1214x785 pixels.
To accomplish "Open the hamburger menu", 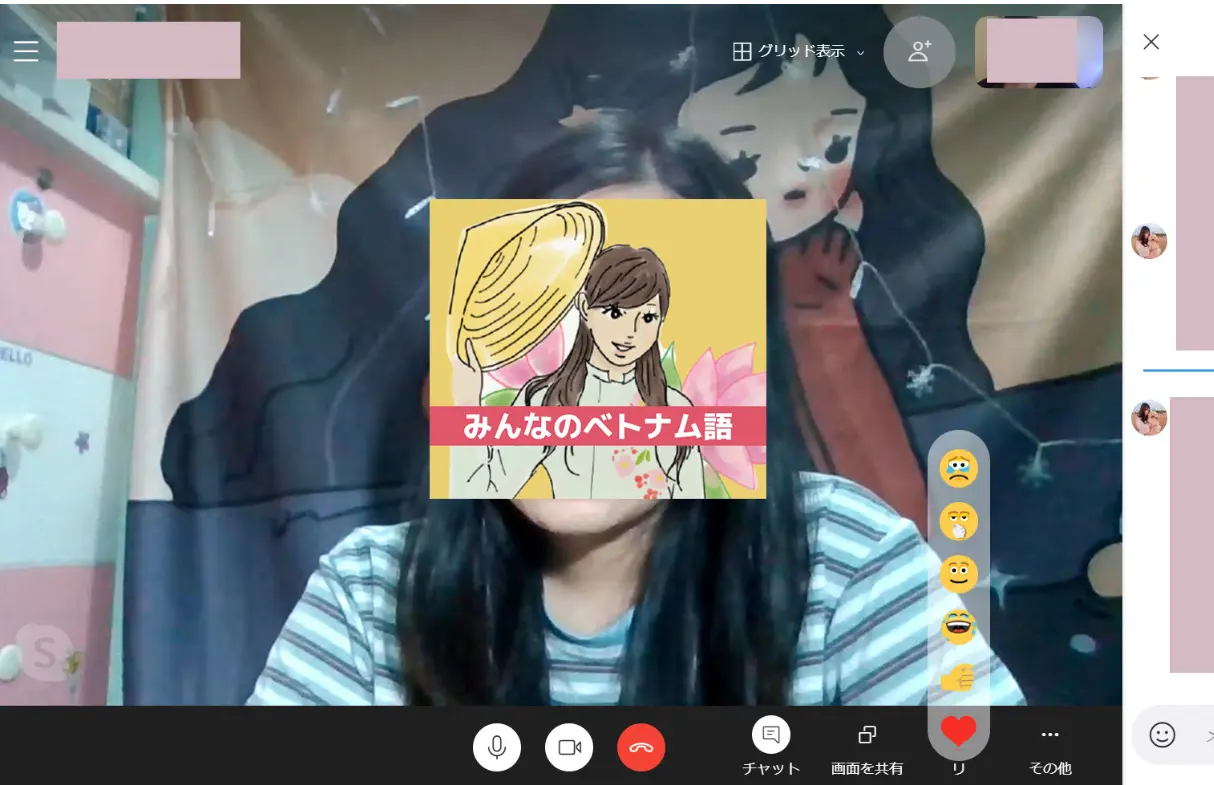I will [x=26, y=51].
